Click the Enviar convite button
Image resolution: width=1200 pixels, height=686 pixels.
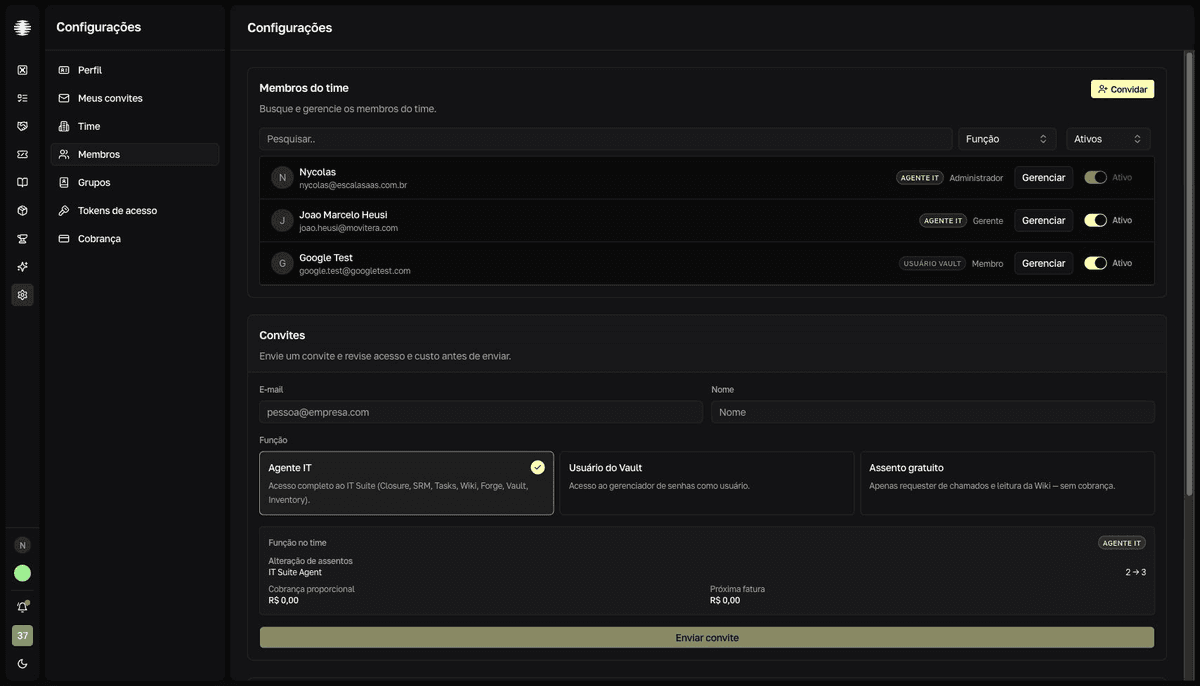[707, 637]
